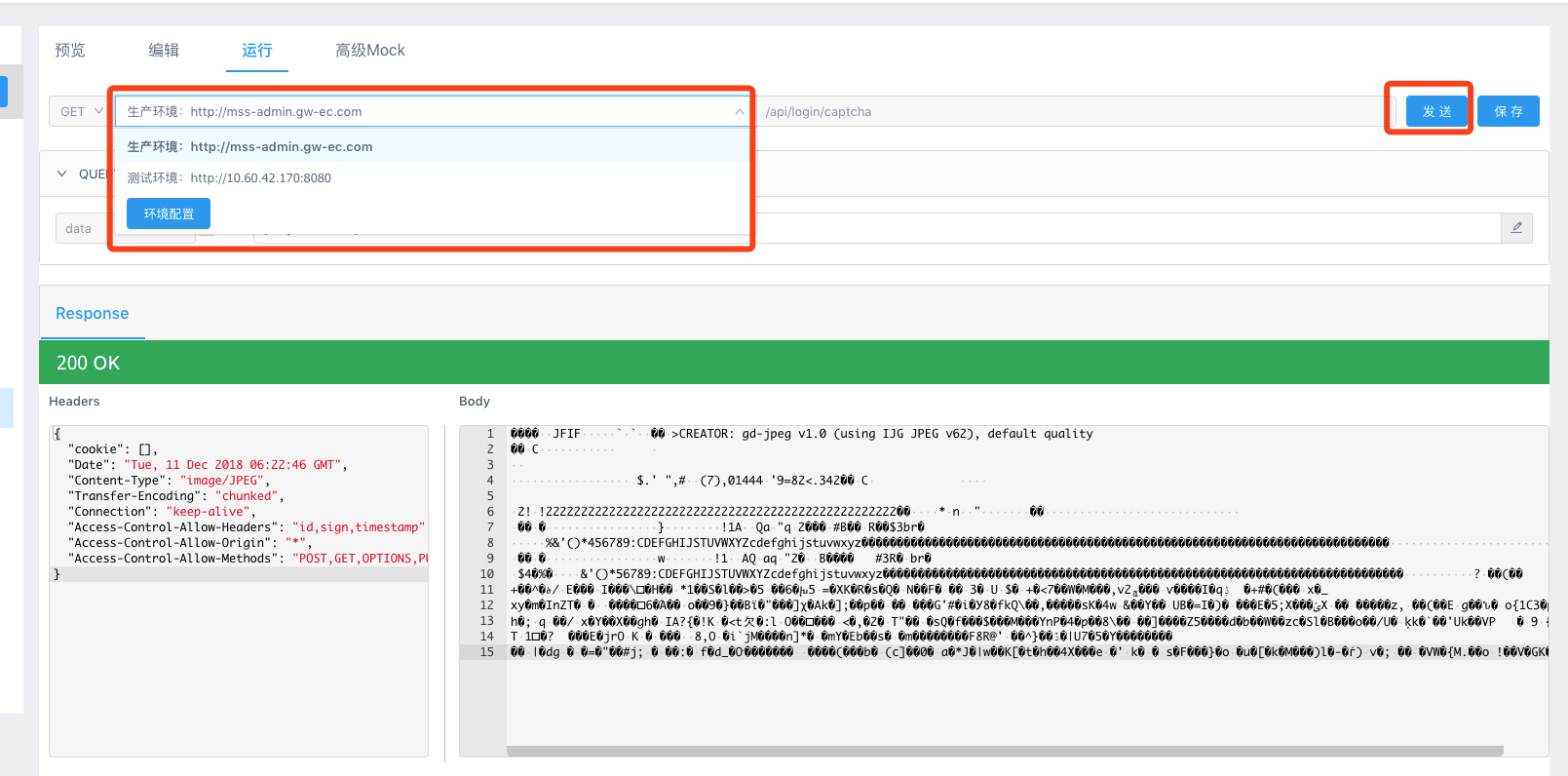The height and width of the screenshot is (776, 1568).
Task: Click the "Content-Type": "image/JPEG" line
Action: click(x=169, y=481)
